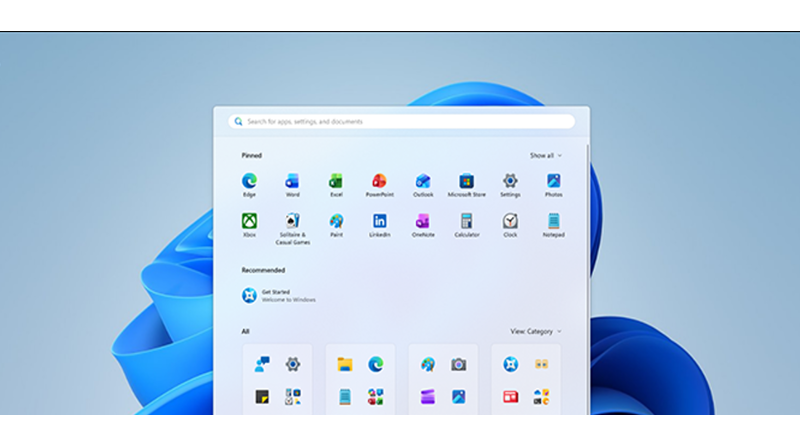The width and height of the screenshot is (800, 445).
Task: Start PowerPoint from pinned apps
Action: 380,185
